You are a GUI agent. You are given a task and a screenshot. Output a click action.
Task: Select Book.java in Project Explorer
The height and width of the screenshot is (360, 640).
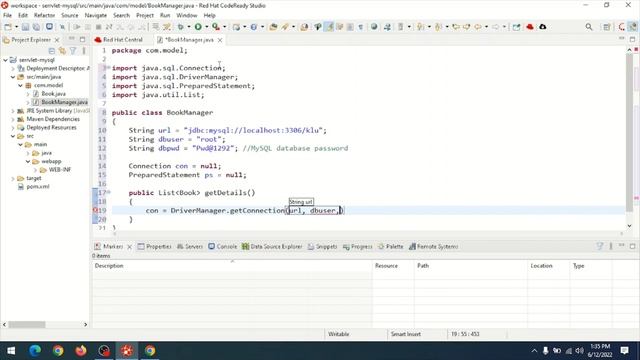tap(53, 94)
